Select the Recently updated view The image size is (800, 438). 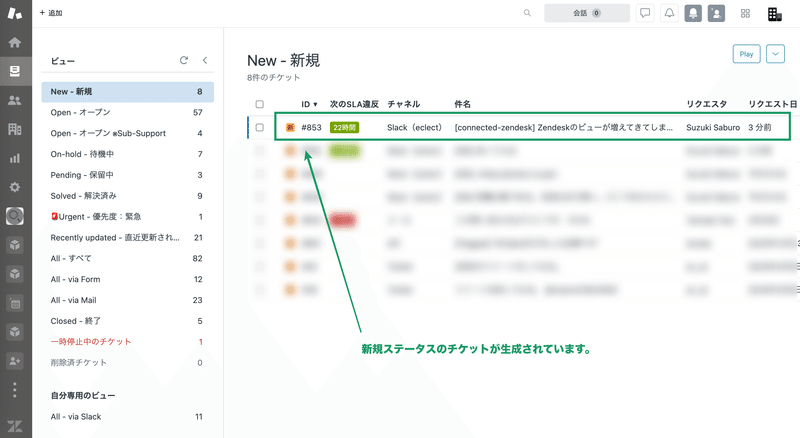tap(128, 238)
